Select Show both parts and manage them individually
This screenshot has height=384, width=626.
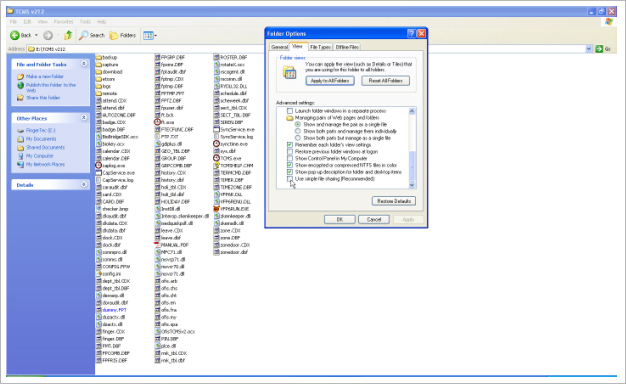[x=297, y=131]
